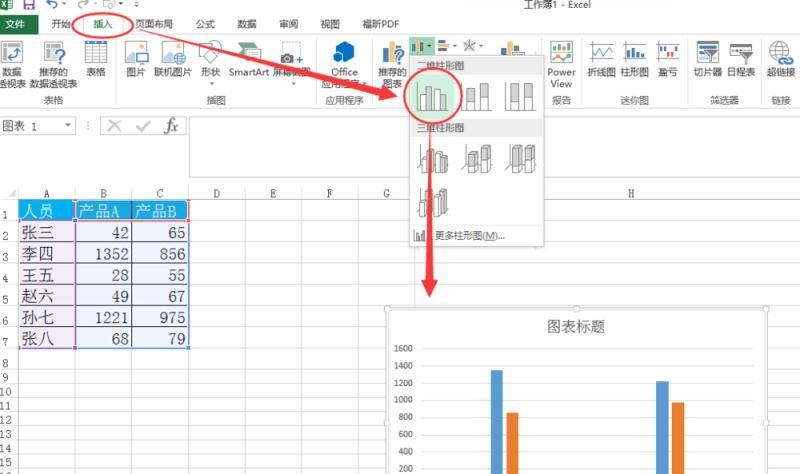Click the Undo arrow icon
The width and height of the screenshot is (800, 474).
click(x=52, y=4)
